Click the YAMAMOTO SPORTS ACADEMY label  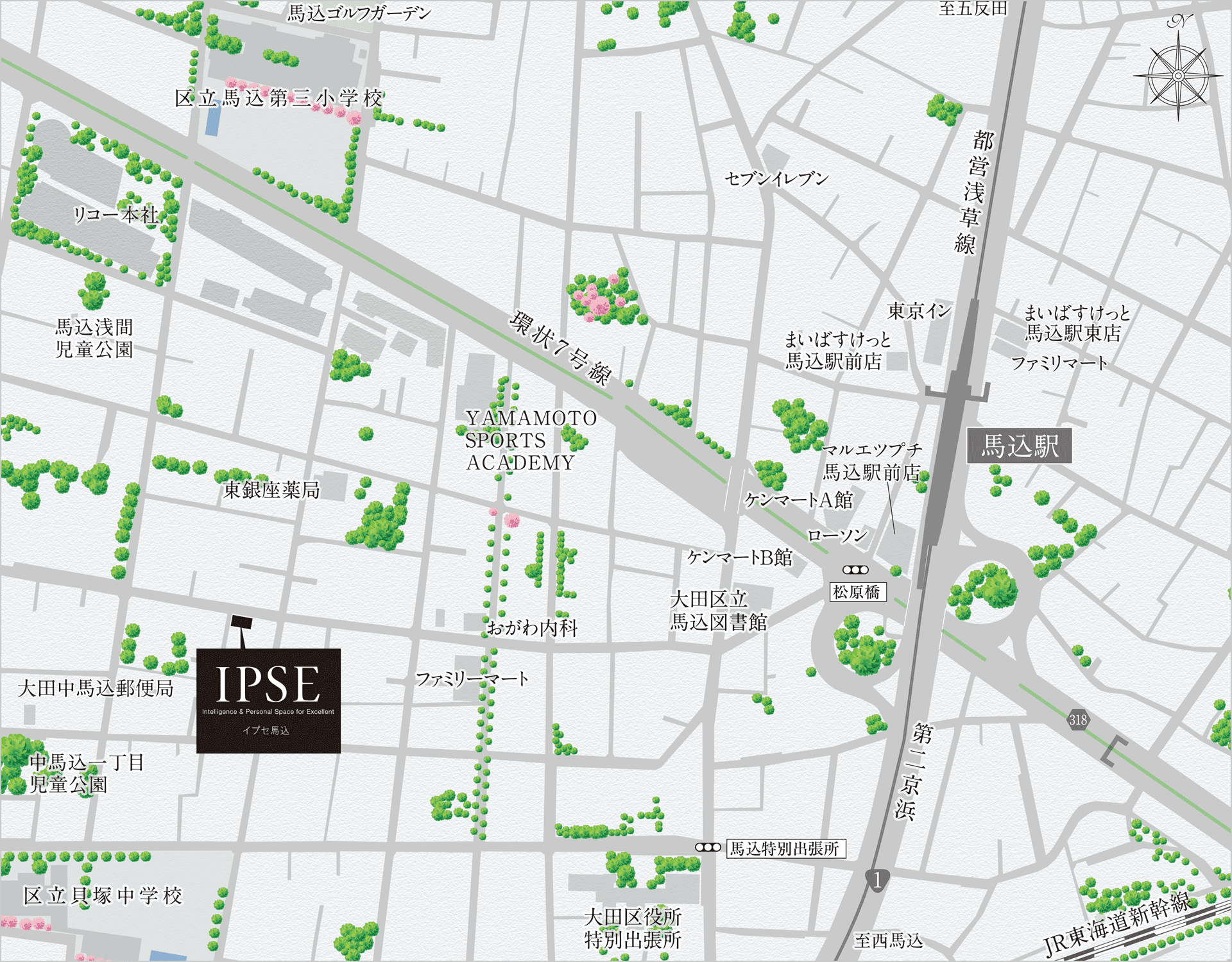click(531, 440)
